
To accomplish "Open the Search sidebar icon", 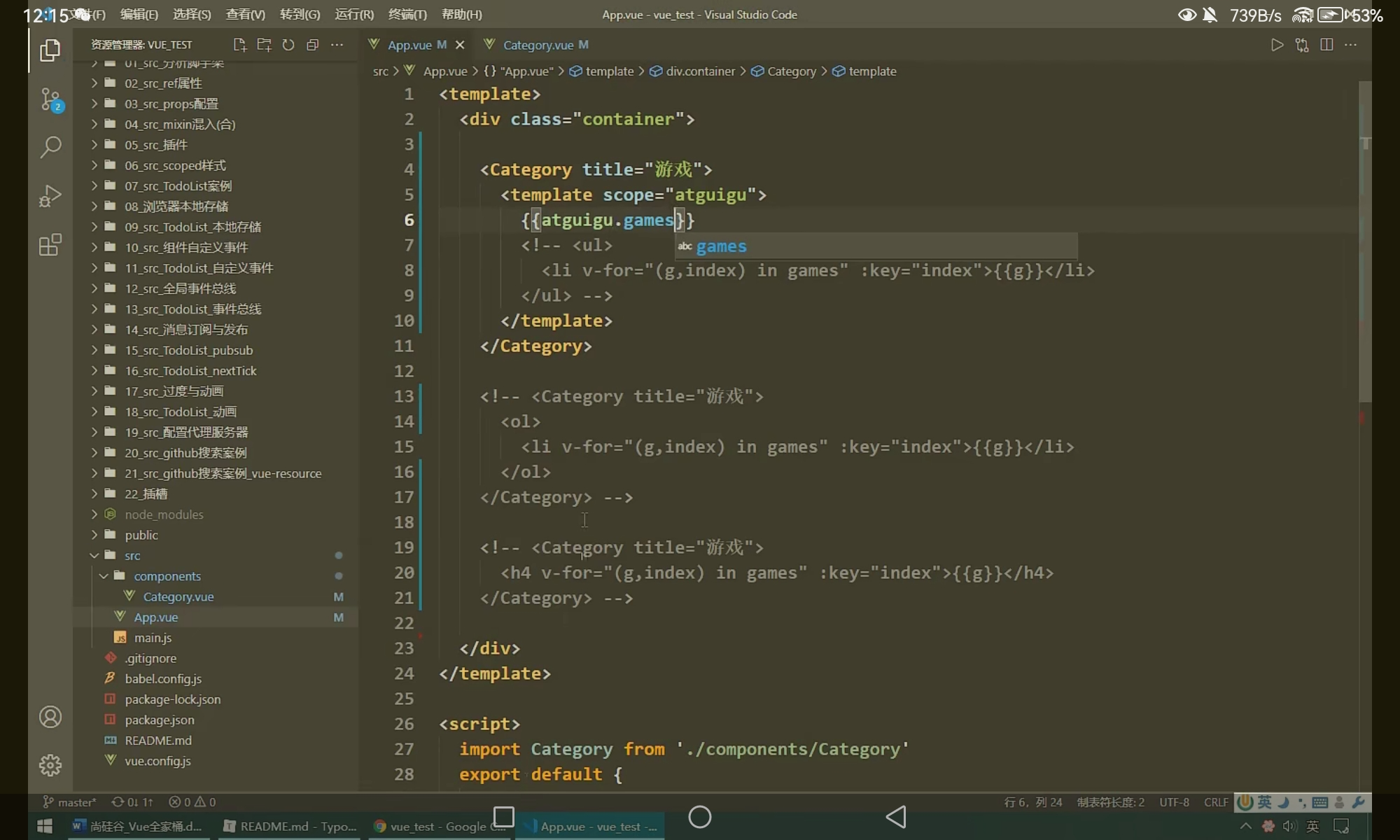I will click(50, 147).
